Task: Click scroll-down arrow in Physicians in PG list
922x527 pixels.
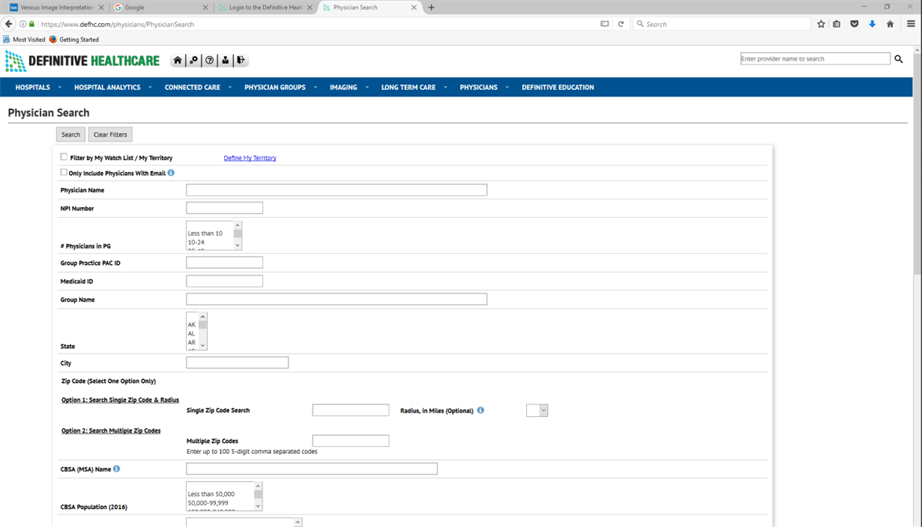Action: [x=238, y=245]
